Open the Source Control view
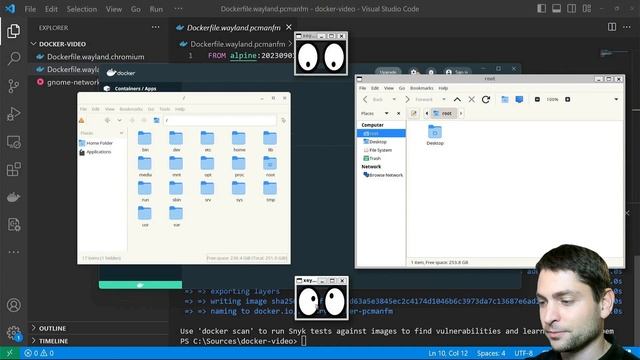Viewport: 640px width, 360px height. point(13,86)
